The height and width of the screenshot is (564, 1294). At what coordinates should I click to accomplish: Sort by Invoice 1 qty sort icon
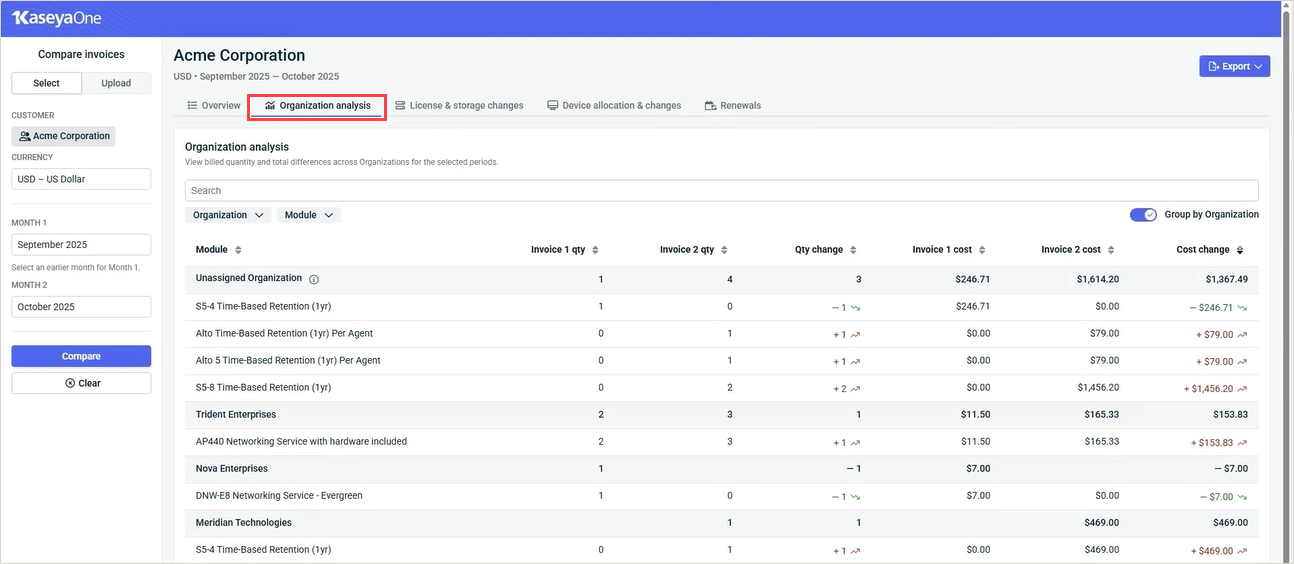coord(596,250)
